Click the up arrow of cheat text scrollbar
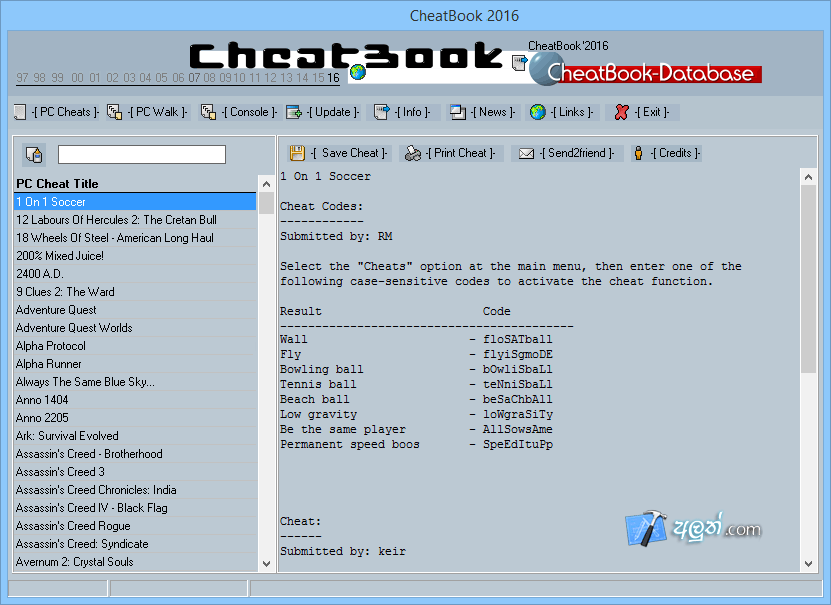The image size is (831, 605). click(808, 177)
